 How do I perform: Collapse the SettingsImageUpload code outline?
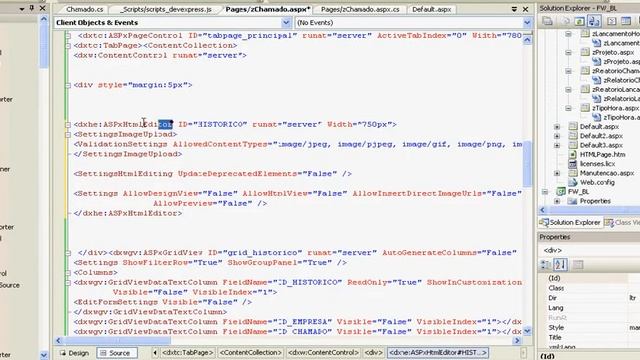(68, 134)
